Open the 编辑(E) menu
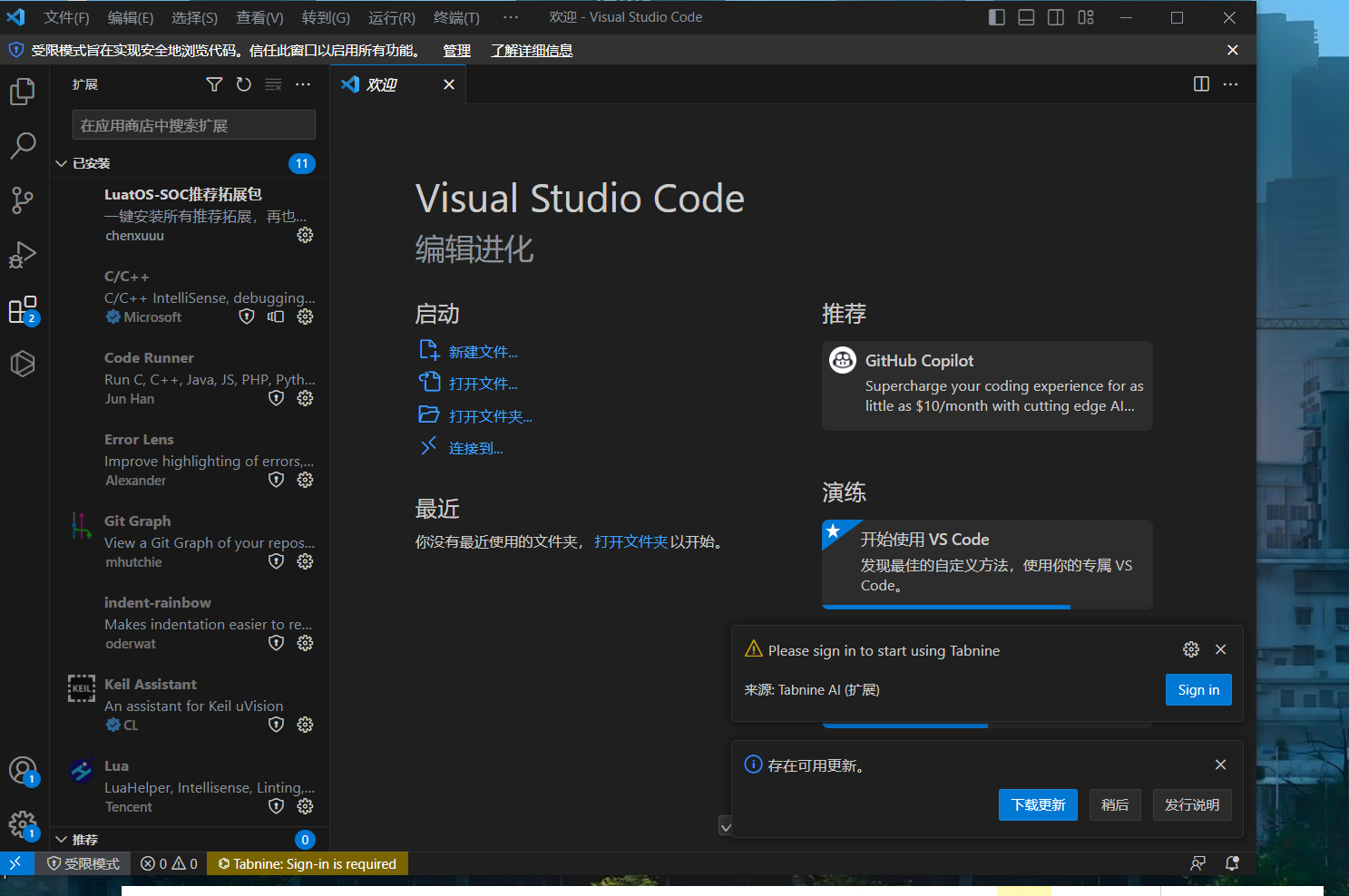This screenshot has height=896, width=1349. (131, 17)
